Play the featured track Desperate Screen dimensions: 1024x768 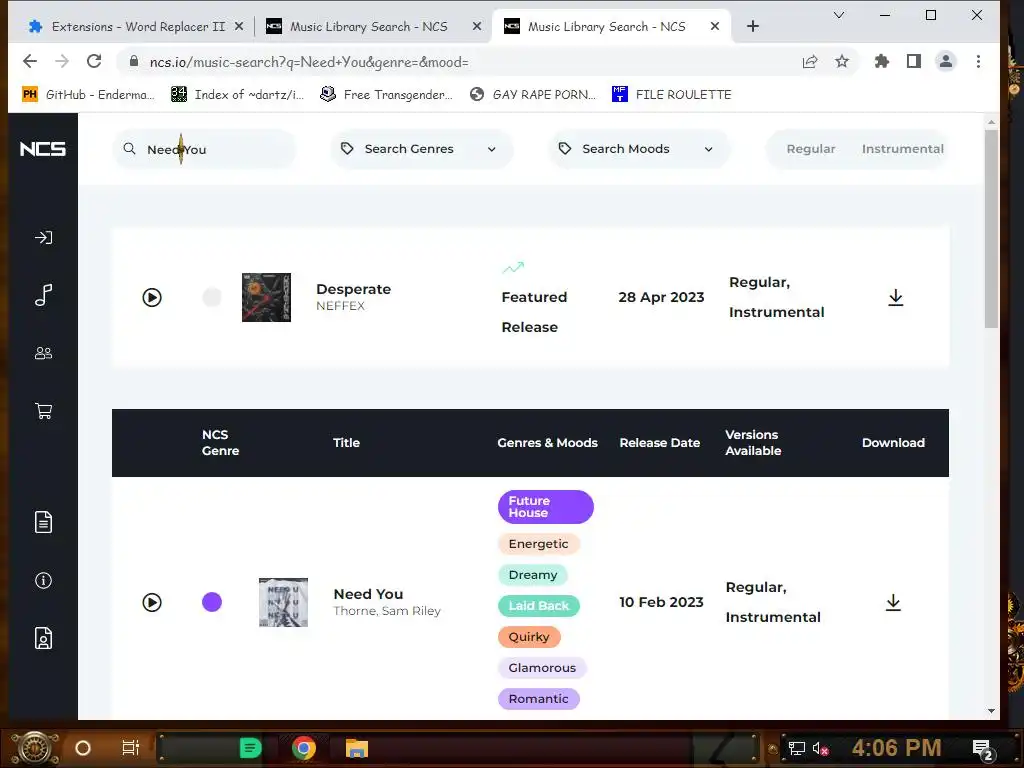point(152,298)
